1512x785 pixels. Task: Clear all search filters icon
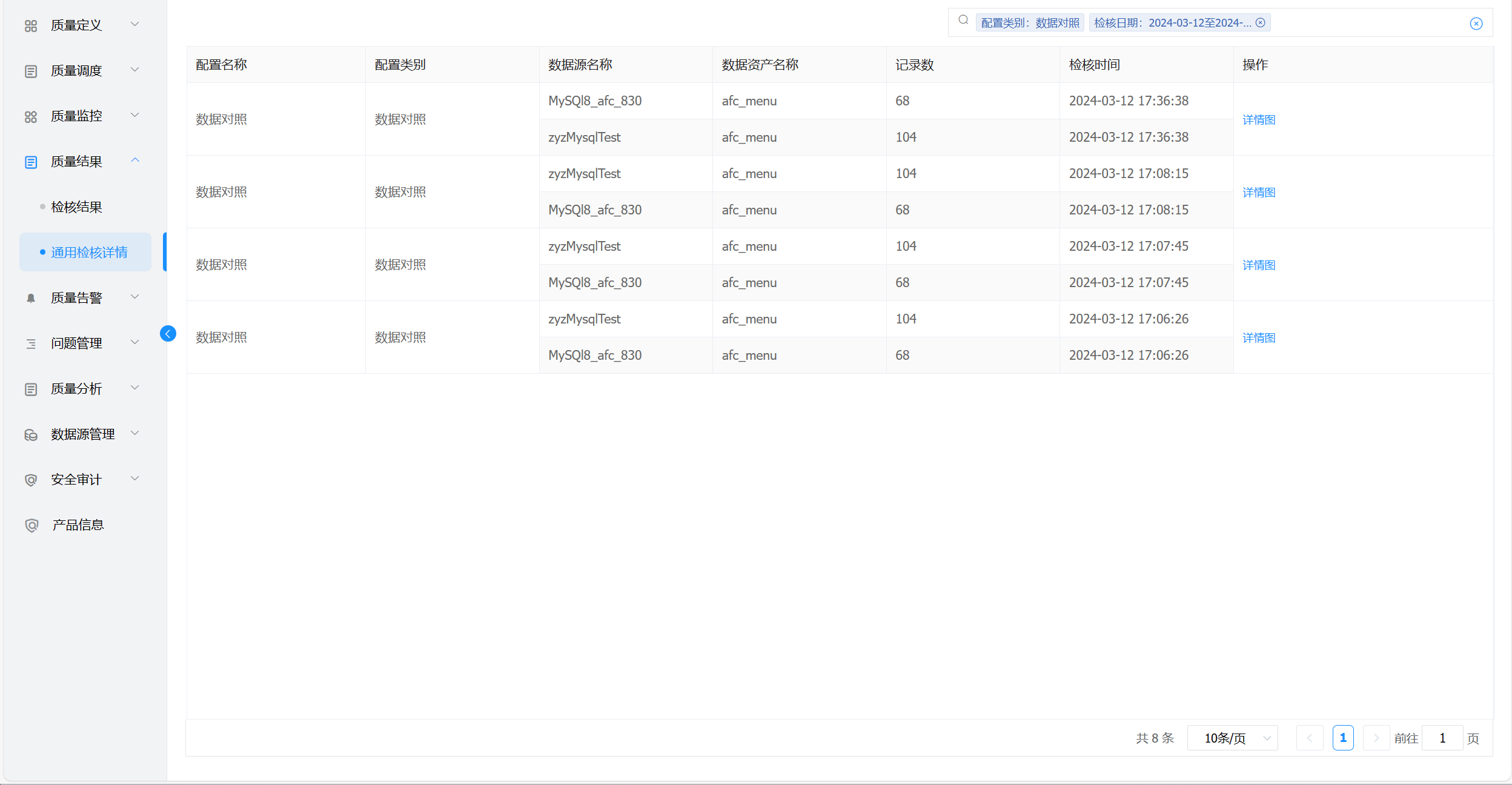(x=1476, y=24)
